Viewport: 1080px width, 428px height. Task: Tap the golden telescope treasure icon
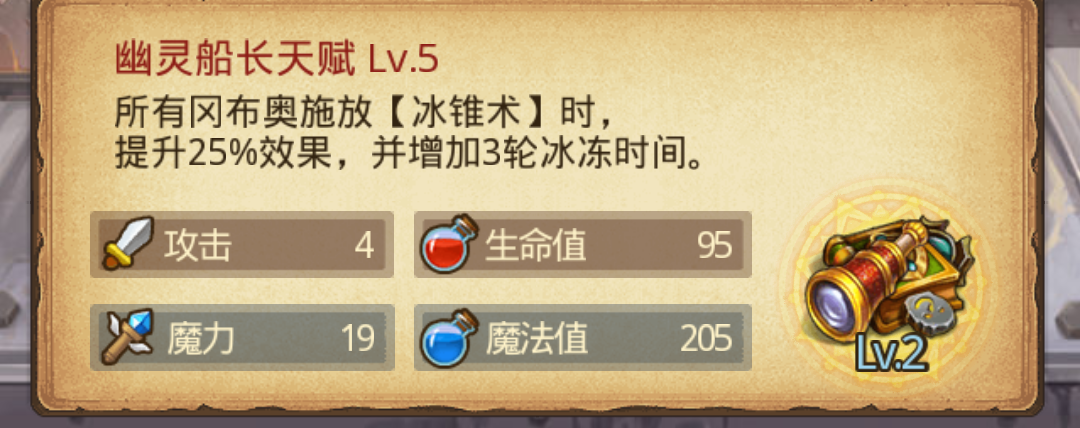click(889, 281)
